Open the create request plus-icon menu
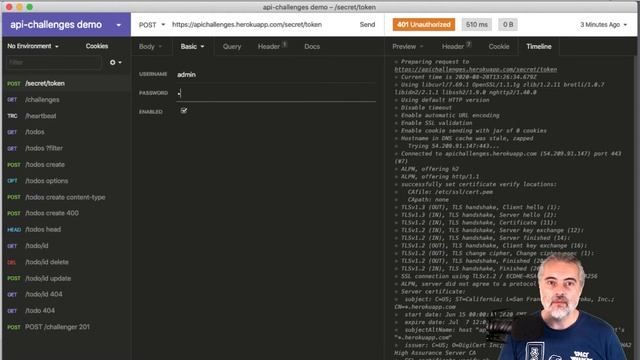 [116, 62]
